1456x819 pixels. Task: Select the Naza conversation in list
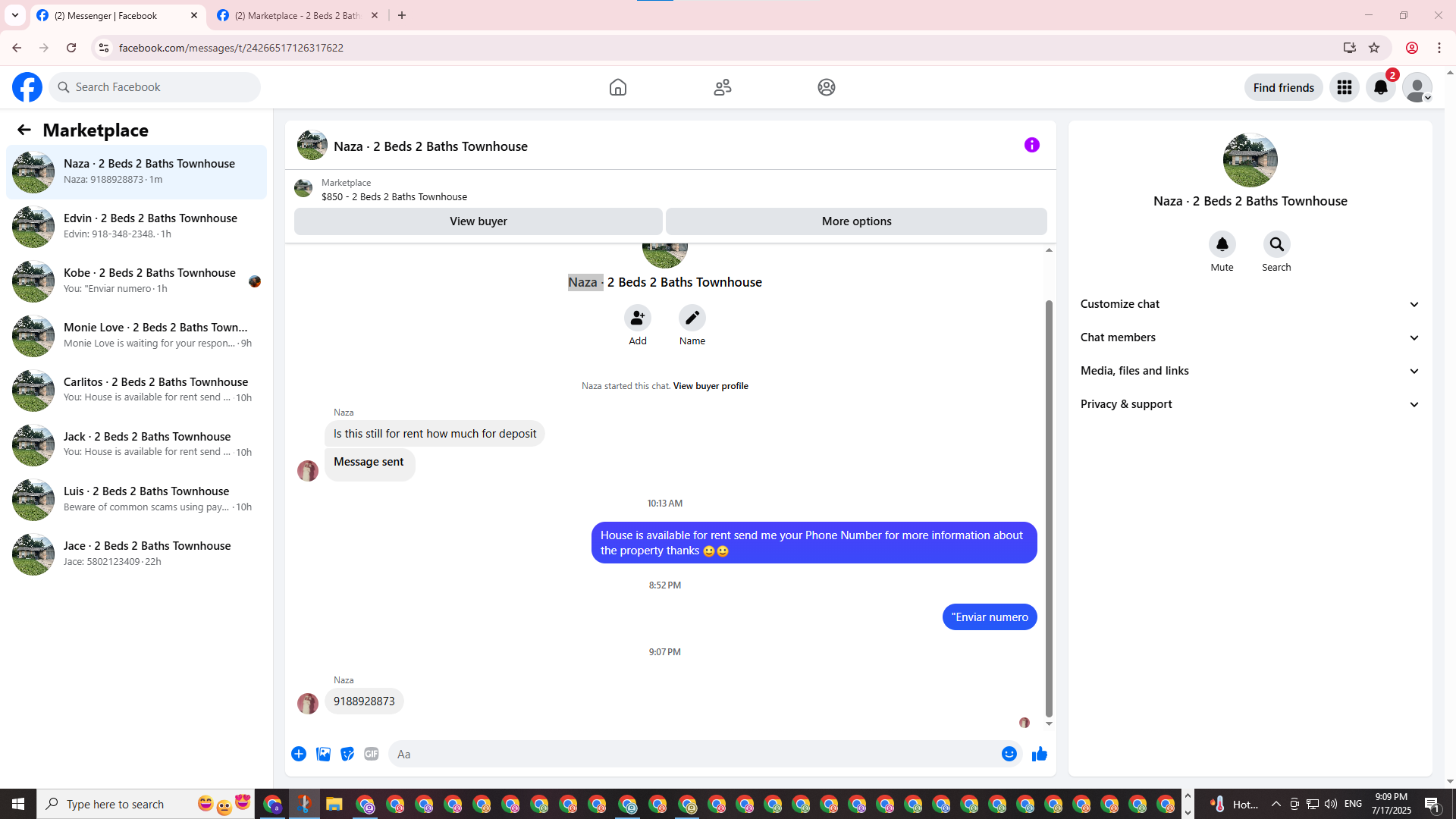pyautogui.click(x=136, y=171)
